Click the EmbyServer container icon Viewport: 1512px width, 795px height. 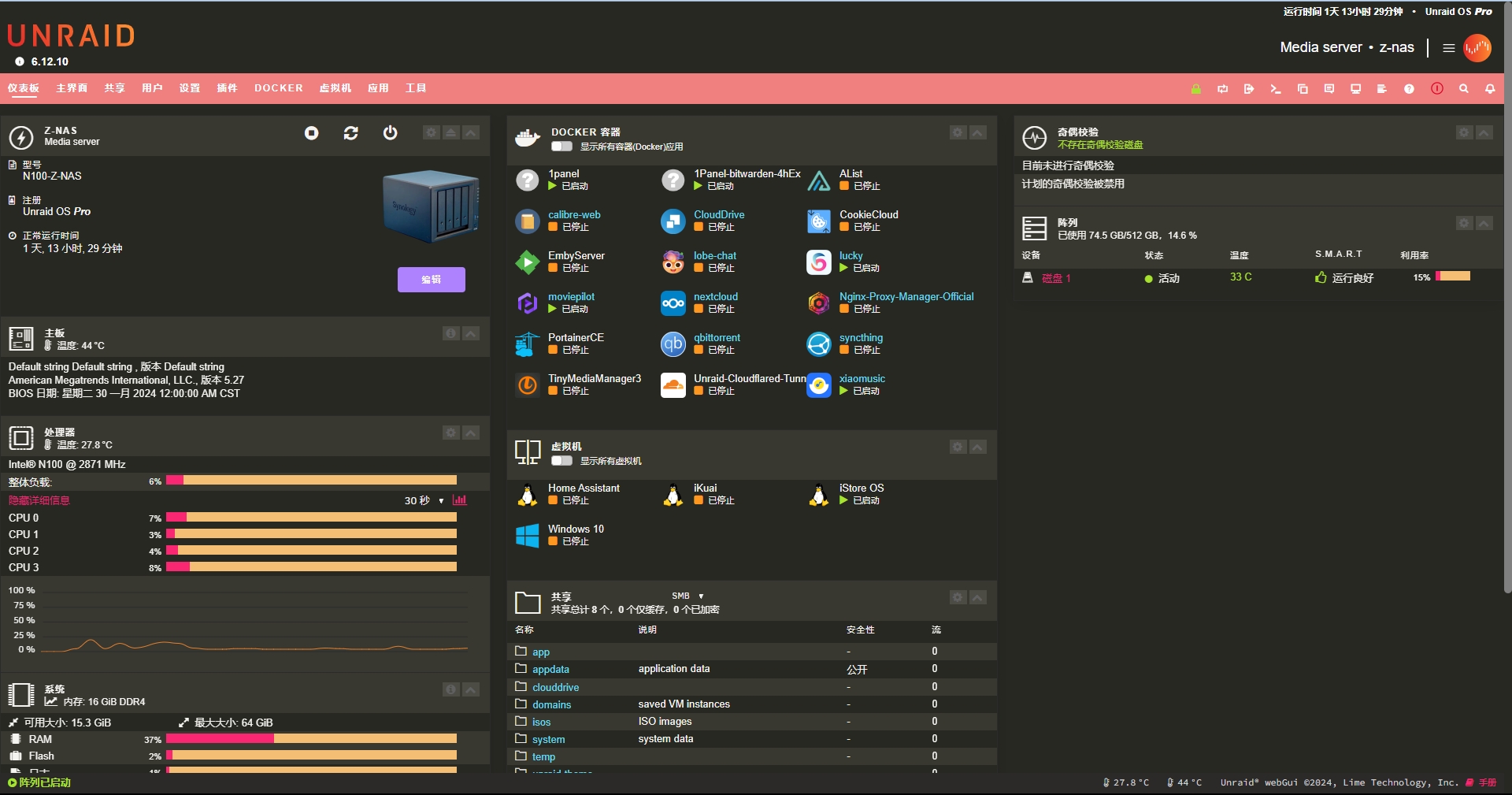click(x=527, y=262)
